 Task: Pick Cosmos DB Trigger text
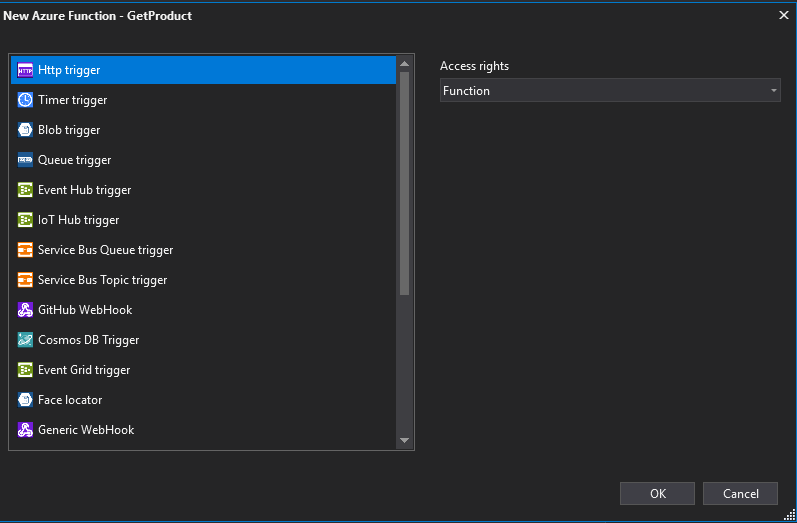click(x=88, y=340)
